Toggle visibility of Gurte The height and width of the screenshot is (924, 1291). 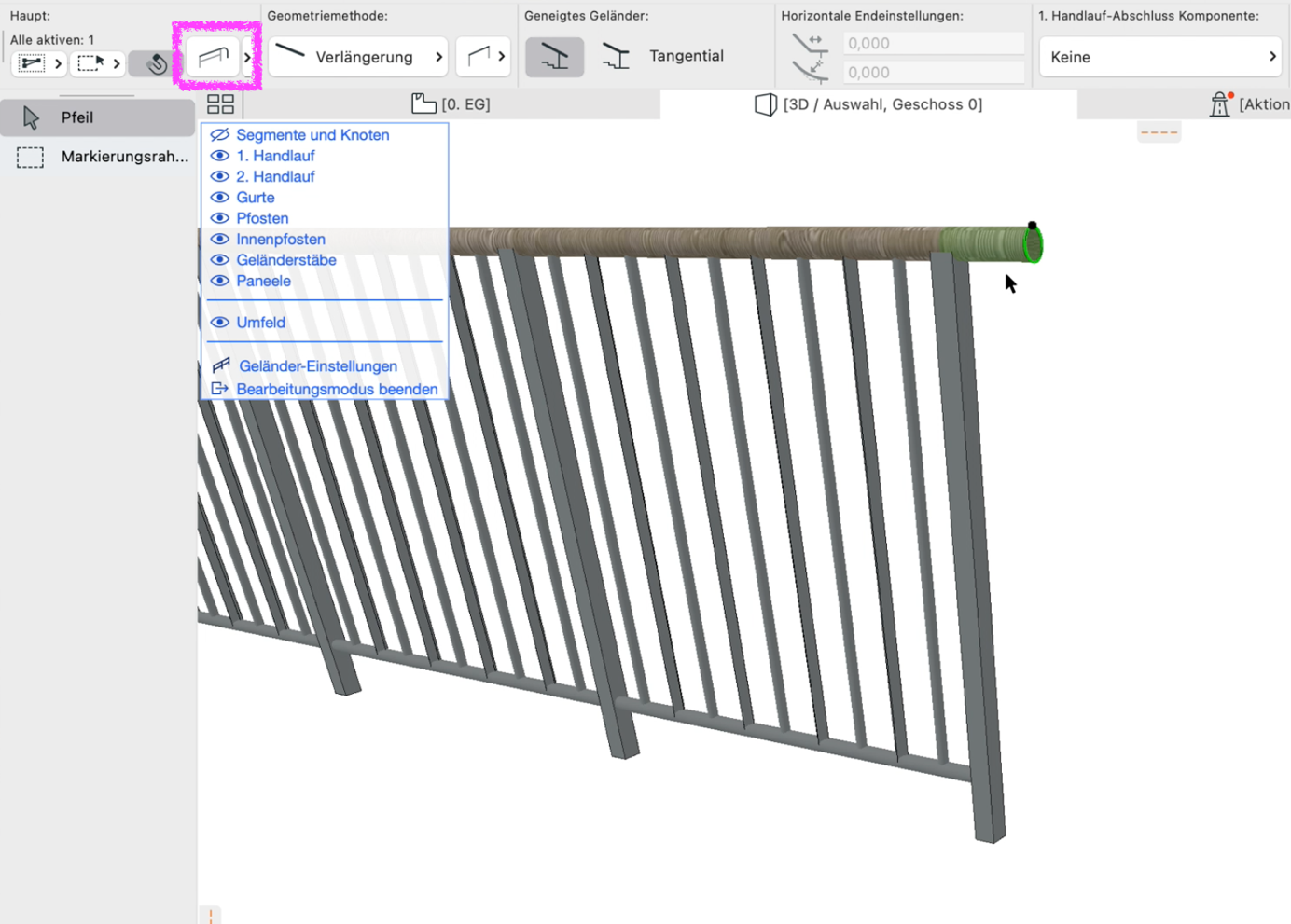point(219,198)
